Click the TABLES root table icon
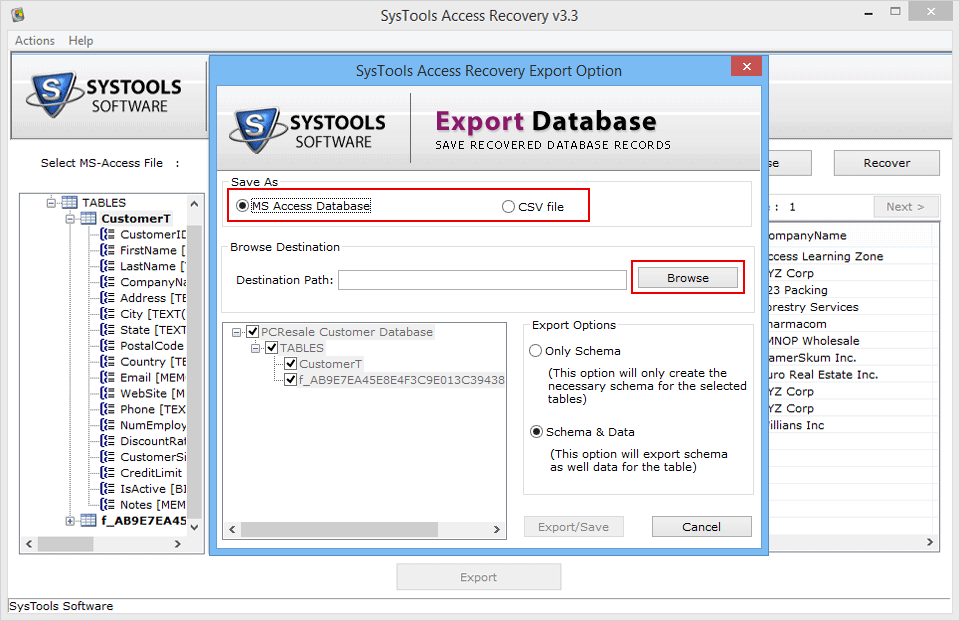Image resolution: width=960 pixels, height=621 pixels. 69,202
